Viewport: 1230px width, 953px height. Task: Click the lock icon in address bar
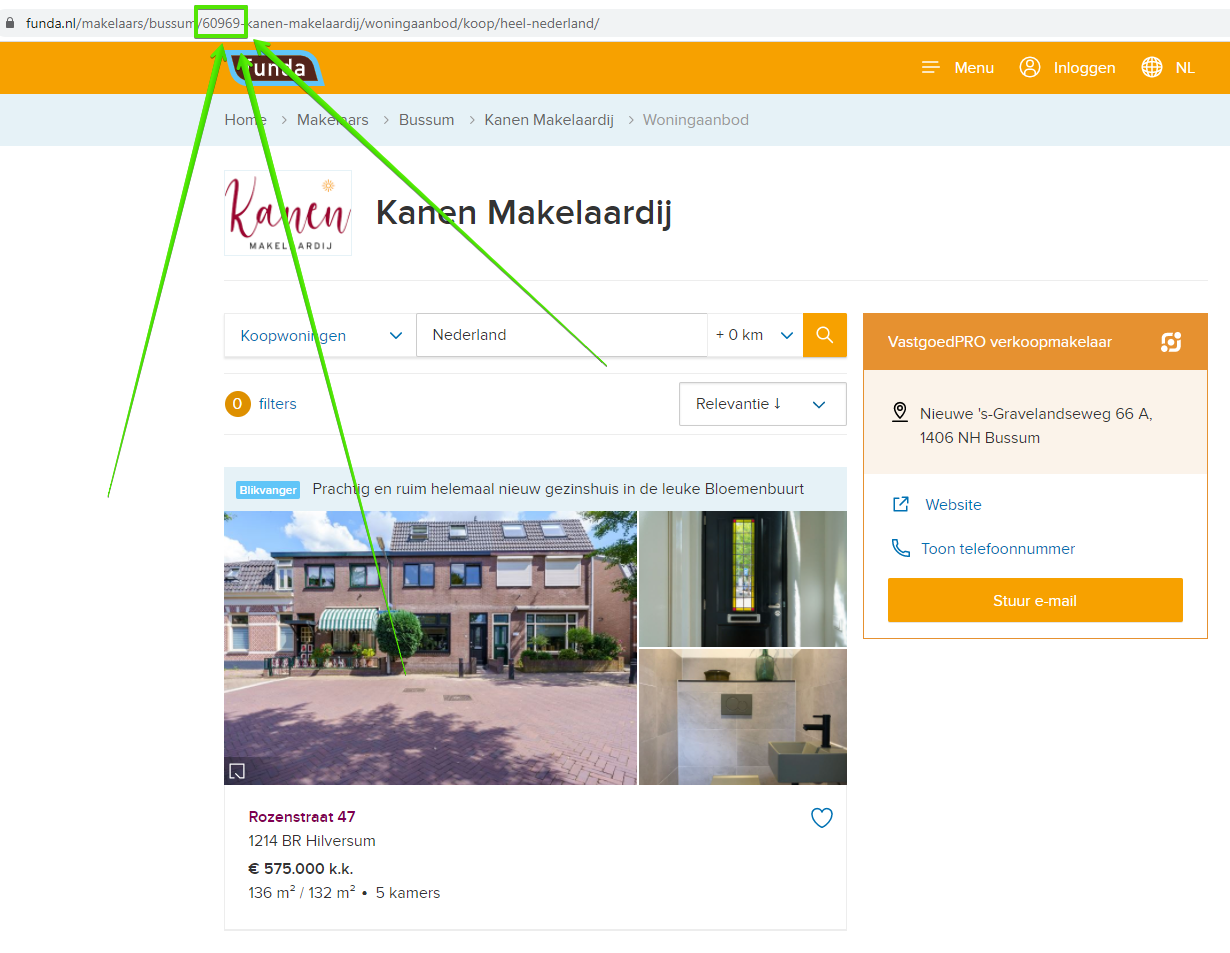11,23
